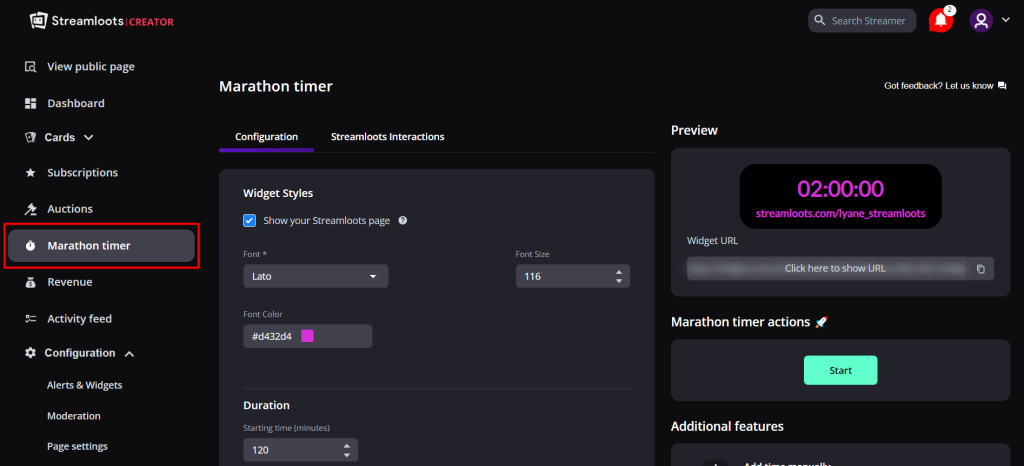
Task: Click the feedback chat bubble icon
Action: click(1002, 85)
